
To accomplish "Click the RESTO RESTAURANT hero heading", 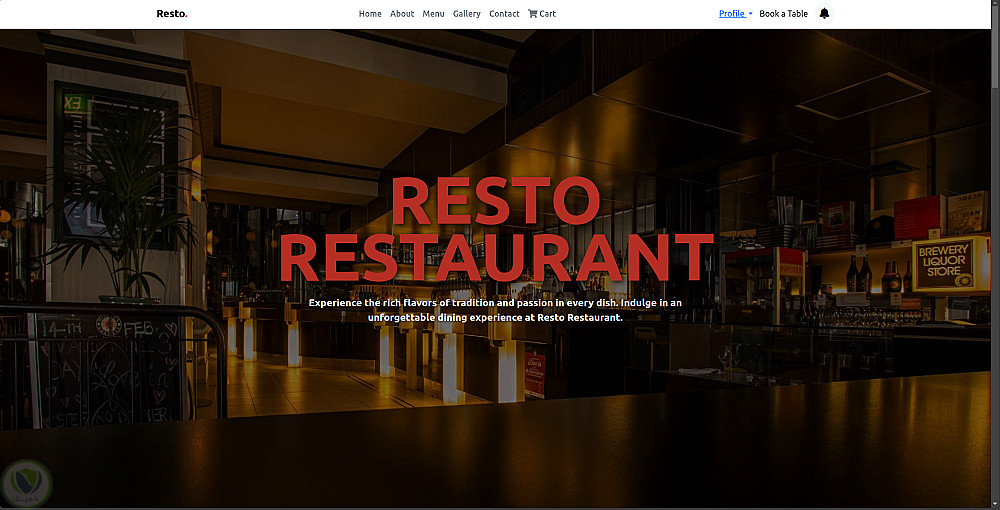I will [x=496, y=230].
